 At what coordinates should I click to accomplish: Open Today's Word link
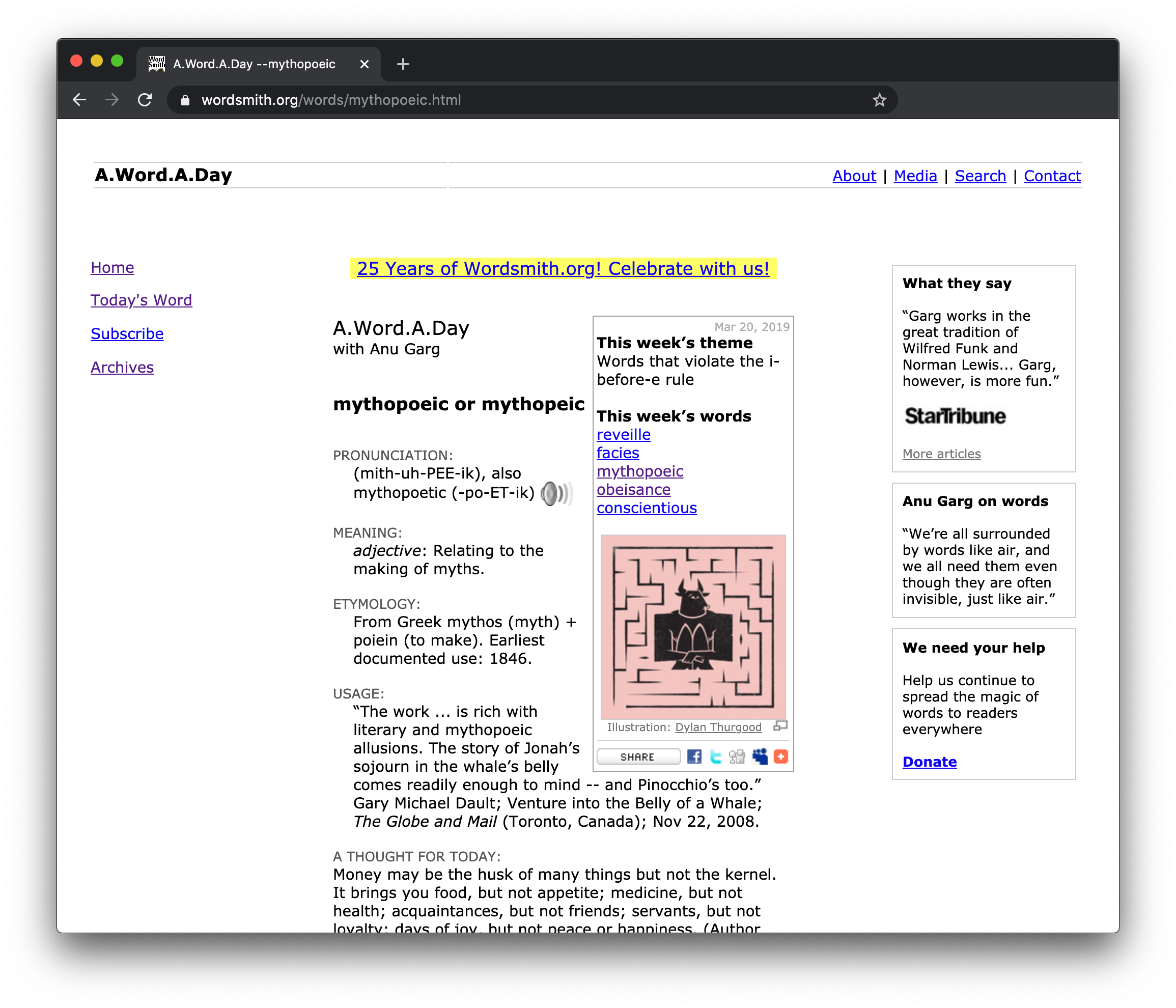pyautogui.click(x=142, y=300)
